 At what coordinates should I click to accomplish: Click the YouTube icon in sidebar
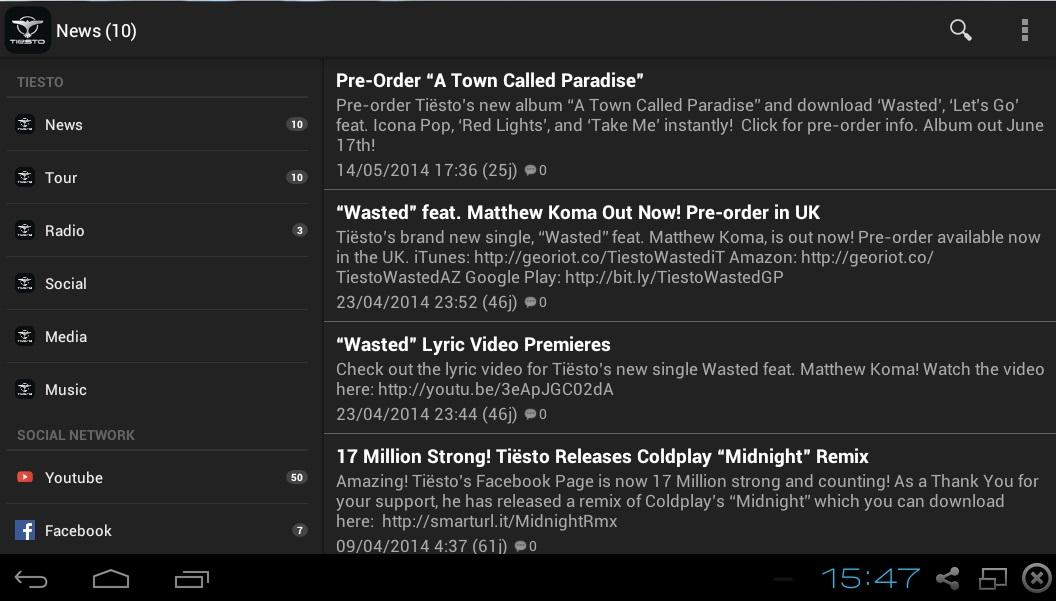coord(25,477)
